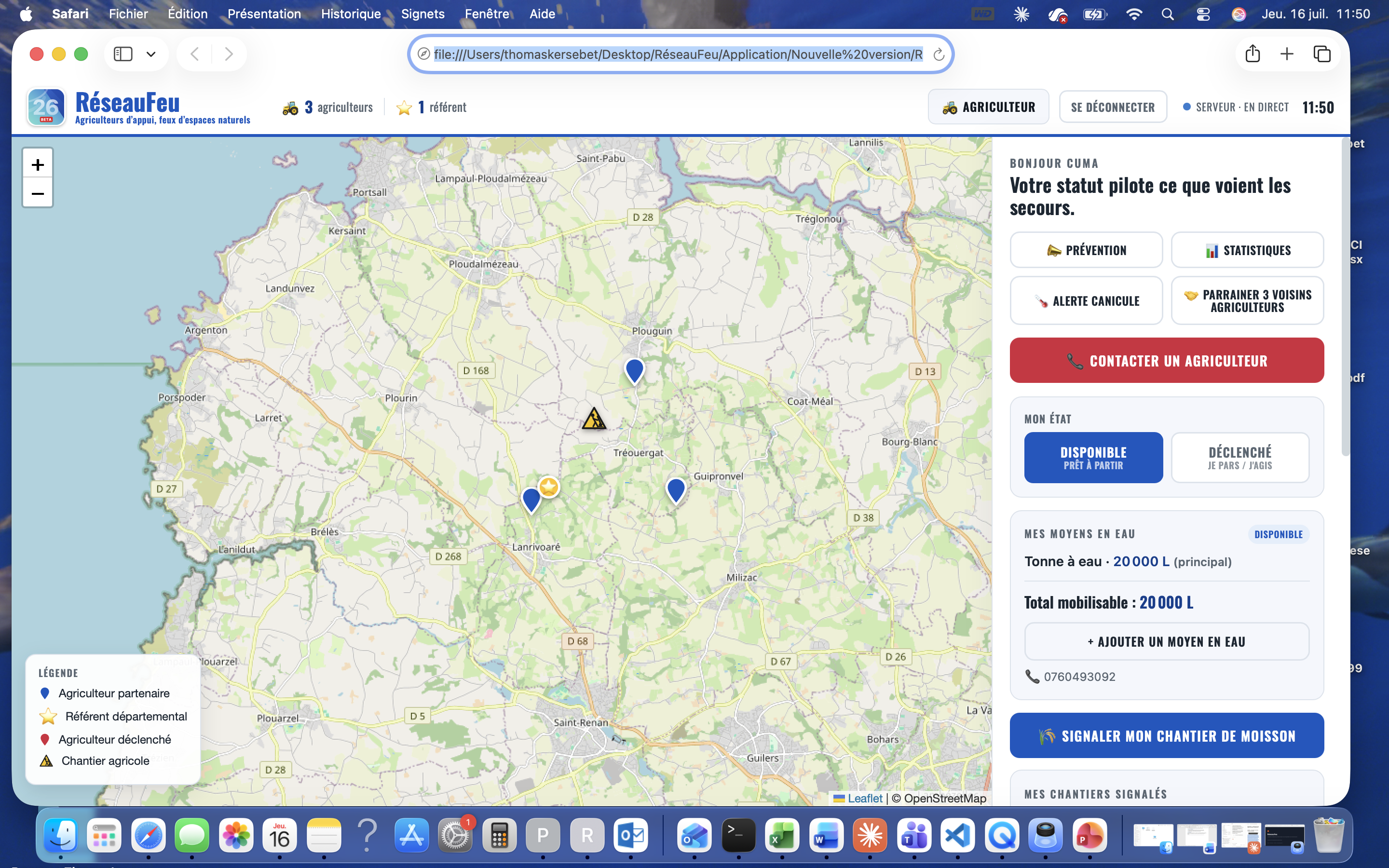Click Ajouter un moyen en eau

[1167, 641]
